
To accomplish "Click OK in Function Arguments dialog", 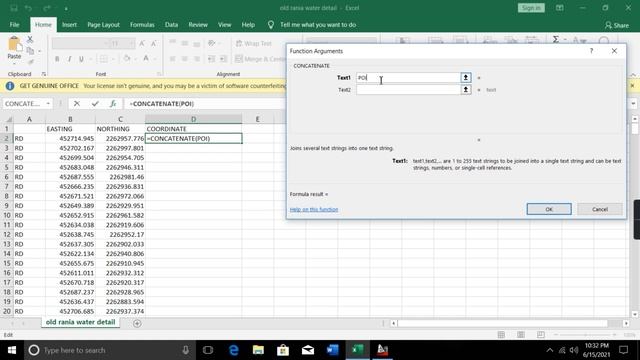I will (x=549, y=209).
